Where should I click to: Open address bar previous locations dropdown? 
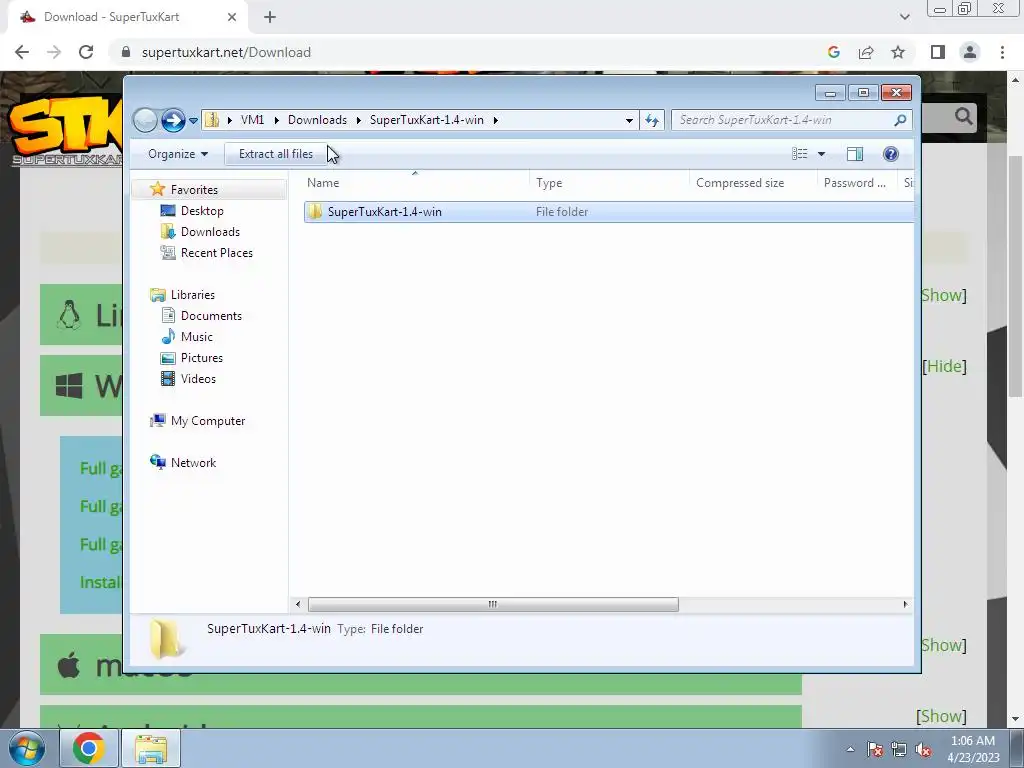629,120
